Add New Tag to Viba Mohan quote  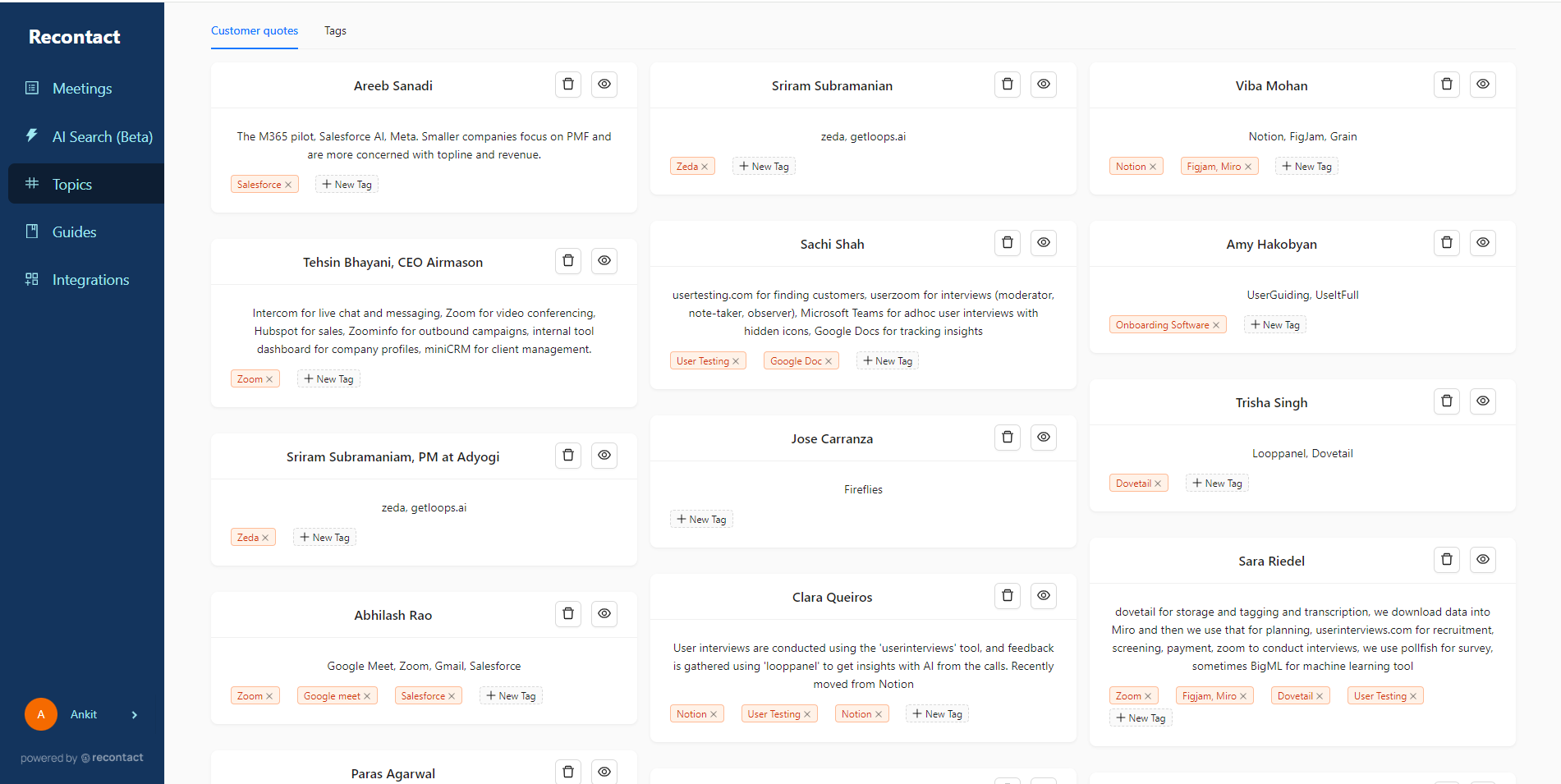point(1306,167)
